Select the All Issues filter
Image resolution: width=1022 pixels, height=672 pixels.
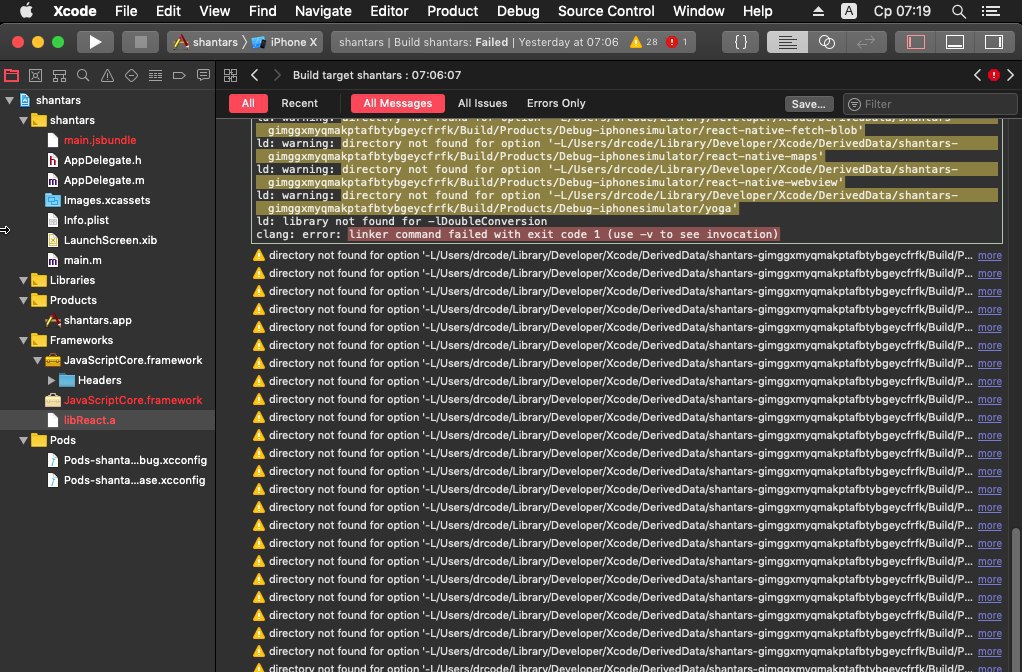(482, 104)
